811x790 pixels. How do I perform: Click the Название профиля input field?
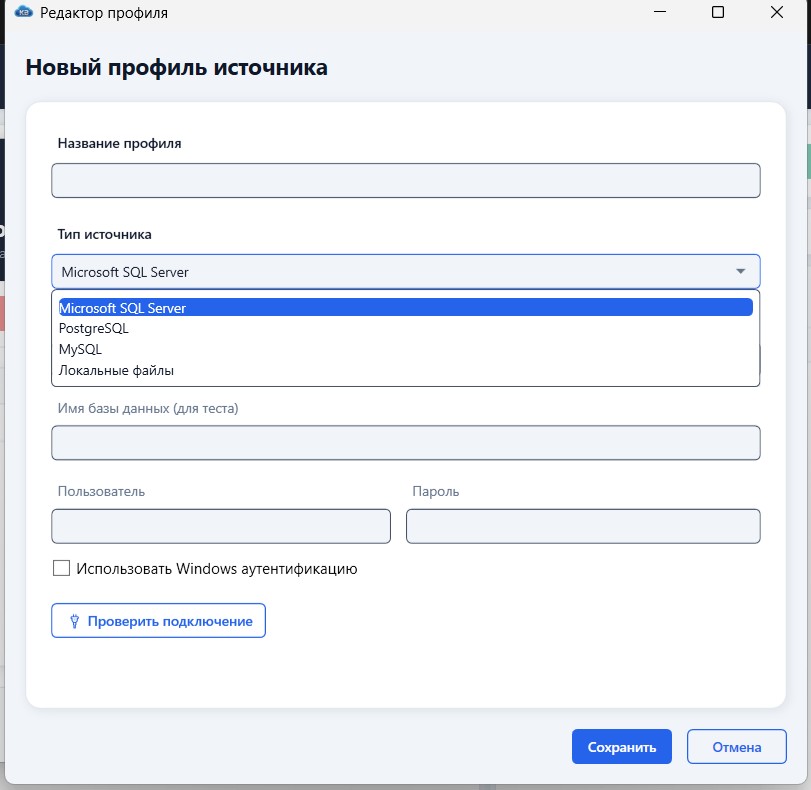(x=405, y=180)
